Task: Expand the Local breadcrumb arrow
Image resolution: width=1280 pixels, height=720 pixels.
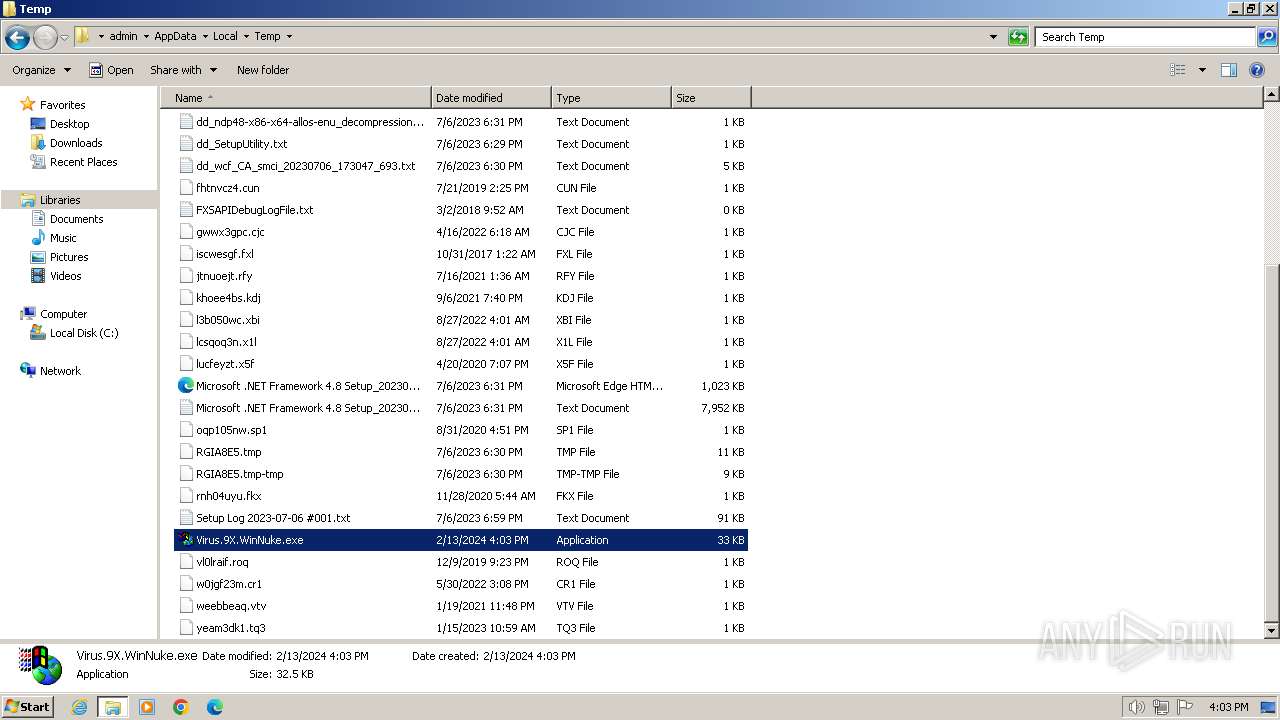Action: point(246,36)
